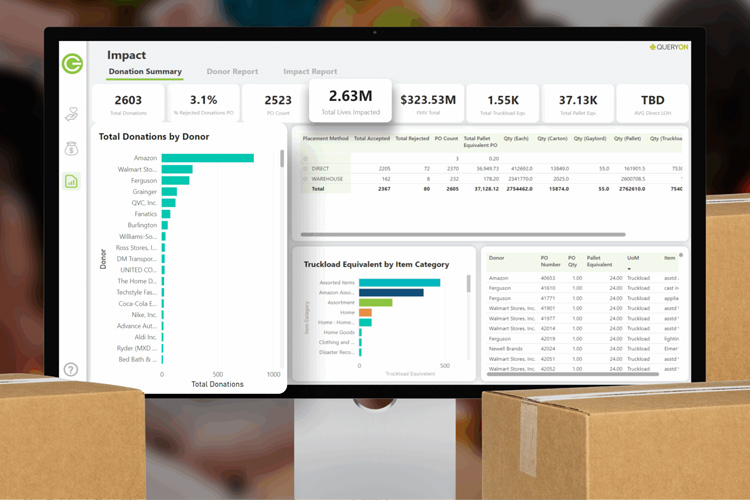Switch to the Donor Report tab
This screenshot has width=750, height=500.
pyautogui.click(x=232, y=71)
